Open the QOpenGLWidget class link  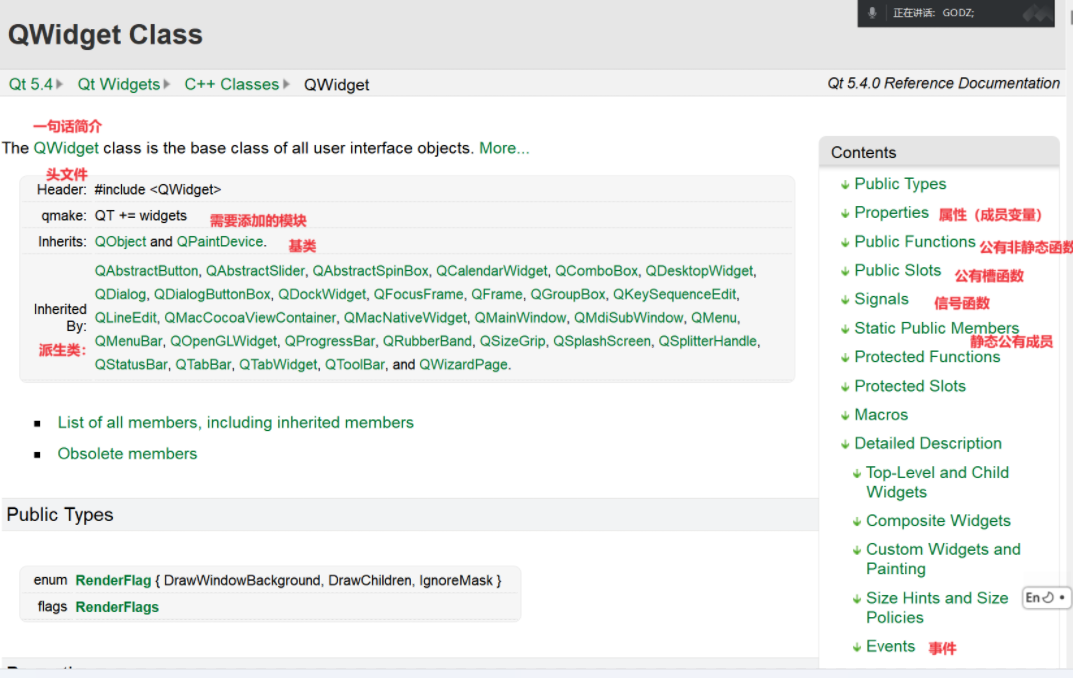click(223, 341)
